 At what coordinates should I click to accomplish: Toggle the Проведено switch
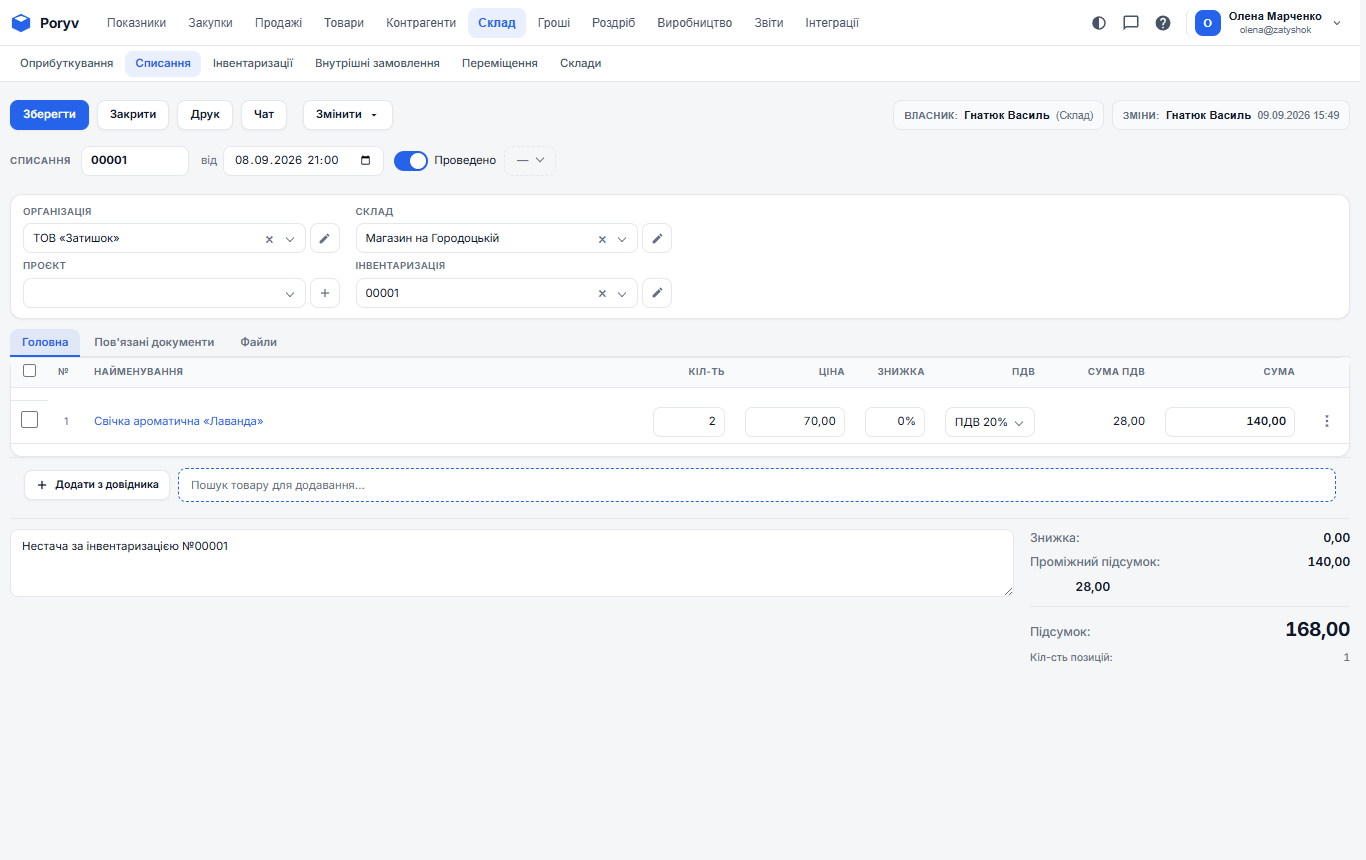coord(411,160)
